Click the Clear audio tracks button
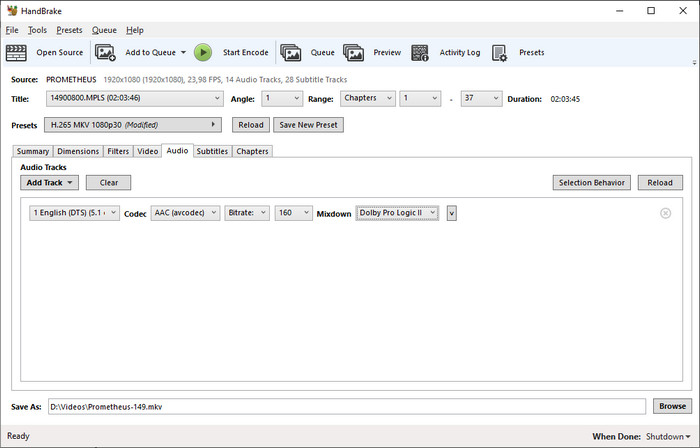 pyautogui.click(x=108, y=183)
